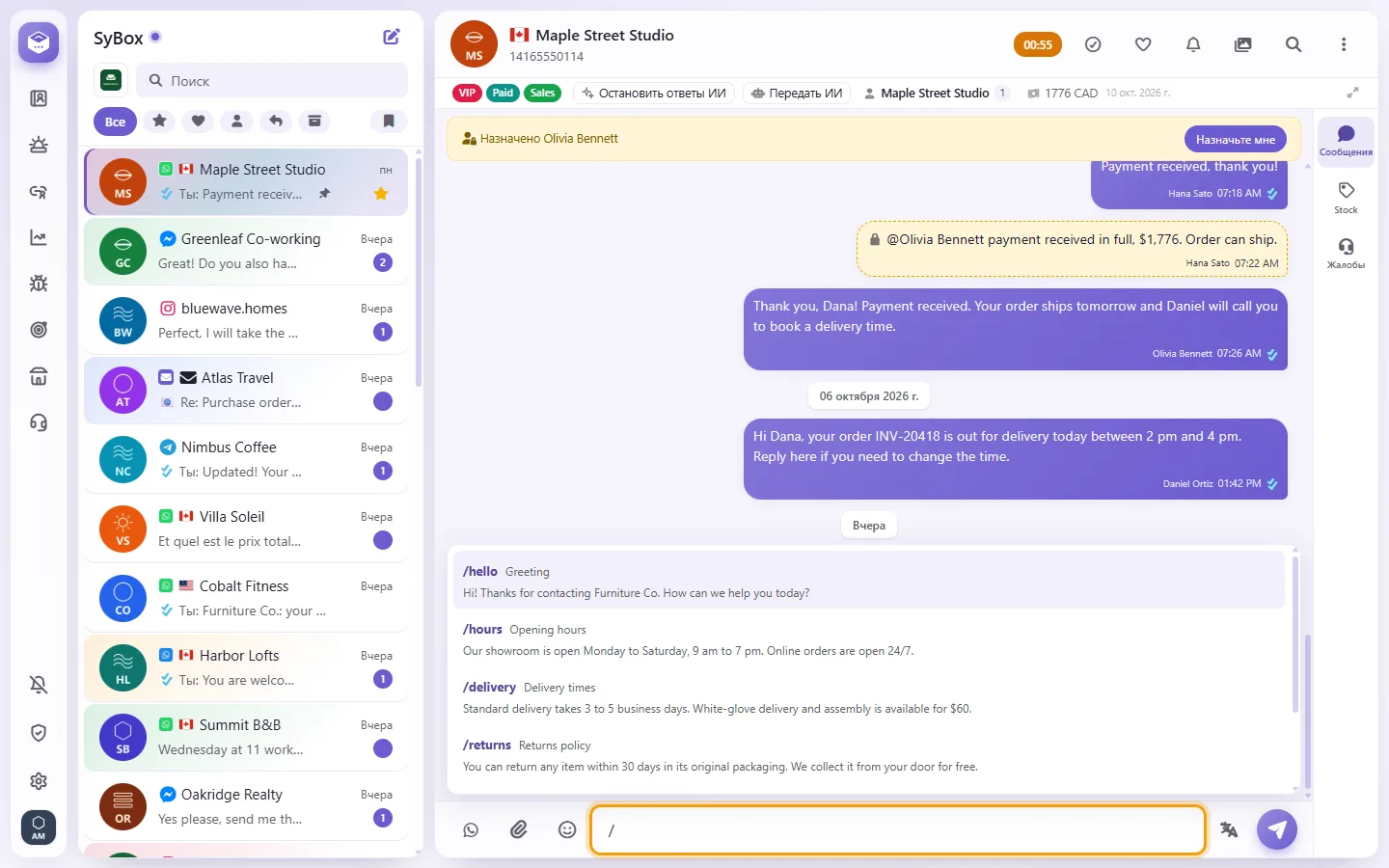Open the store icon in left sidebar

coord(39,376)
